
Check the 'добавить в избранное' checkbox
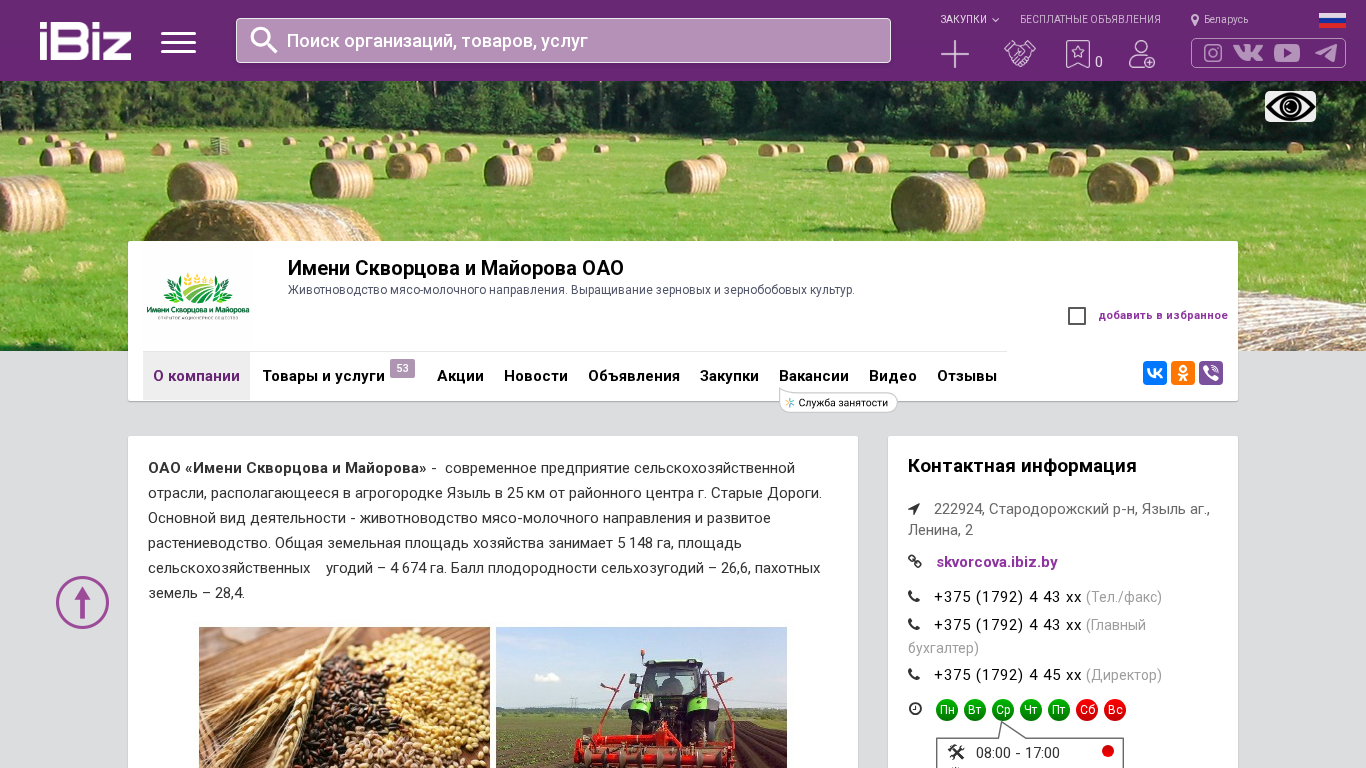coord(1077,316)
